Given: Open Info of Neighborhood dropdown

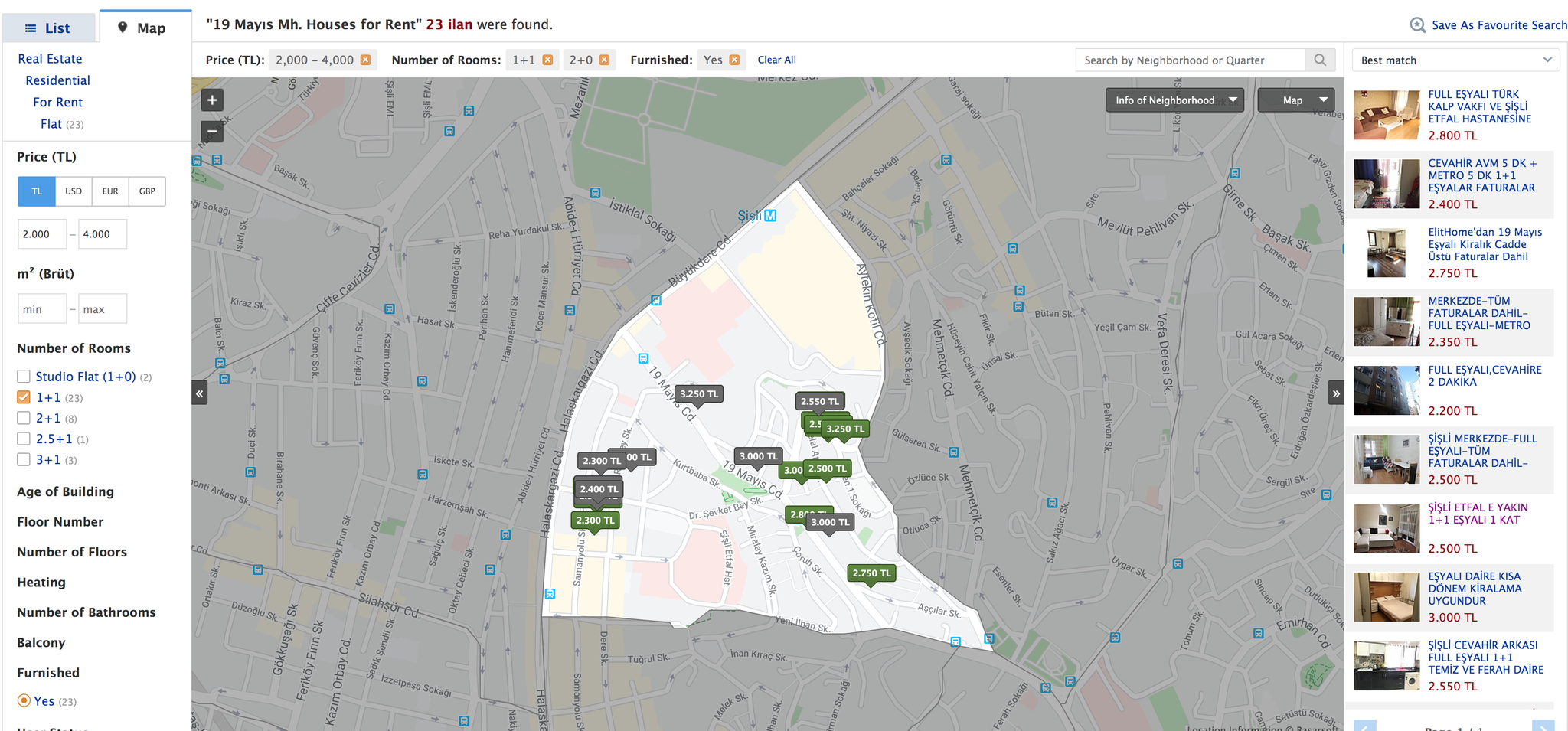Looking at the screenshot, I should [1174, 100].
